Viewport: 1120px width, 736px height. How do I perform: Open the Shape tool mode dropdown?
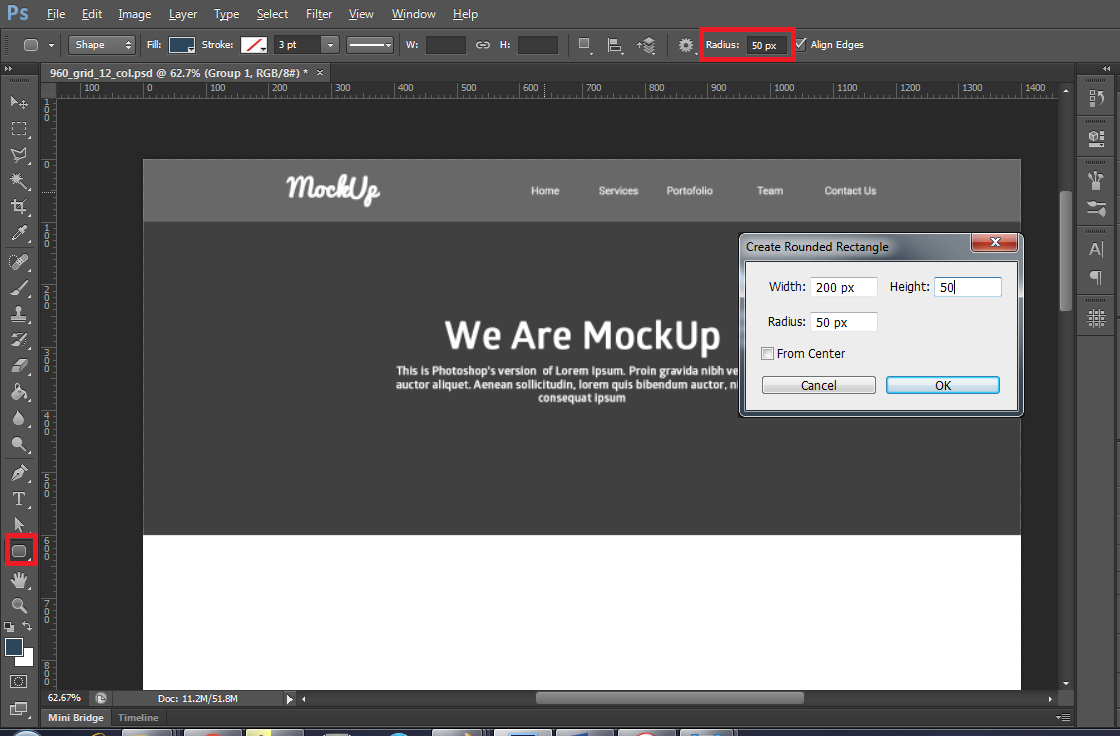pyautogui.click(x=102, y=45)
